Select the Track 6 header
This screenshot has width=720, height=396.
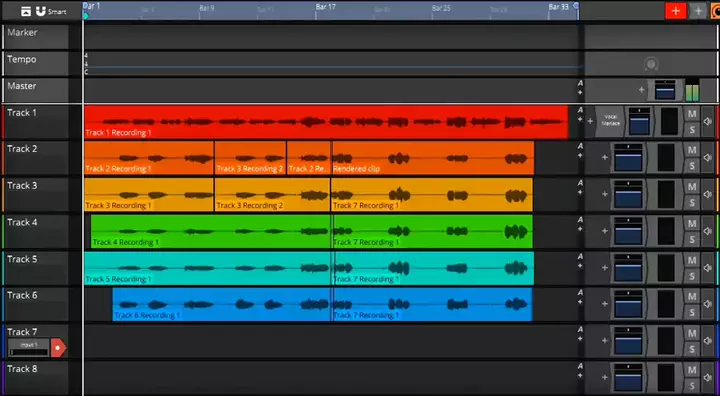coord(36,304)
